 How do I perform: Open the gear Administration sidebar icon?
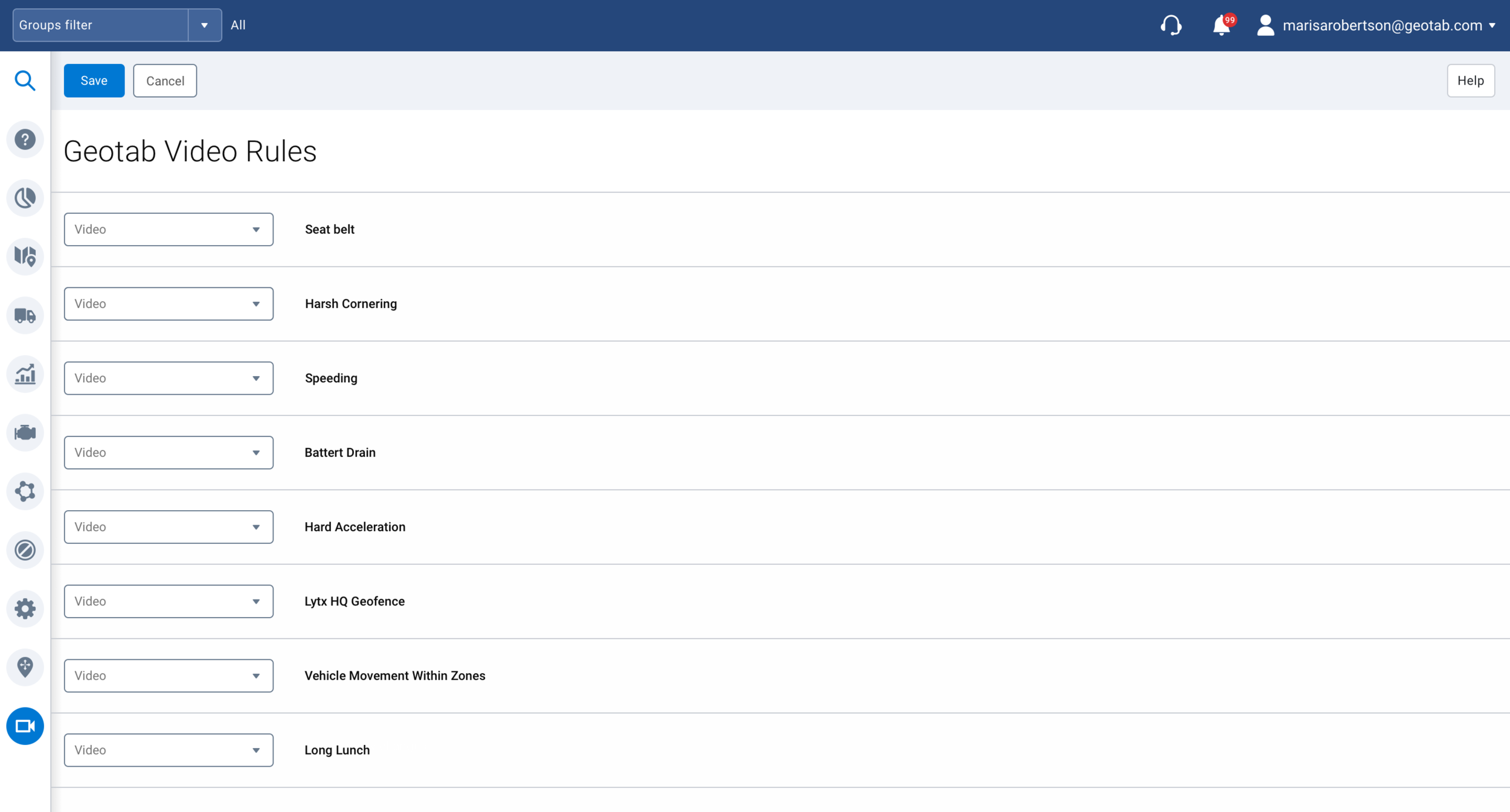[x=25, y=609]
